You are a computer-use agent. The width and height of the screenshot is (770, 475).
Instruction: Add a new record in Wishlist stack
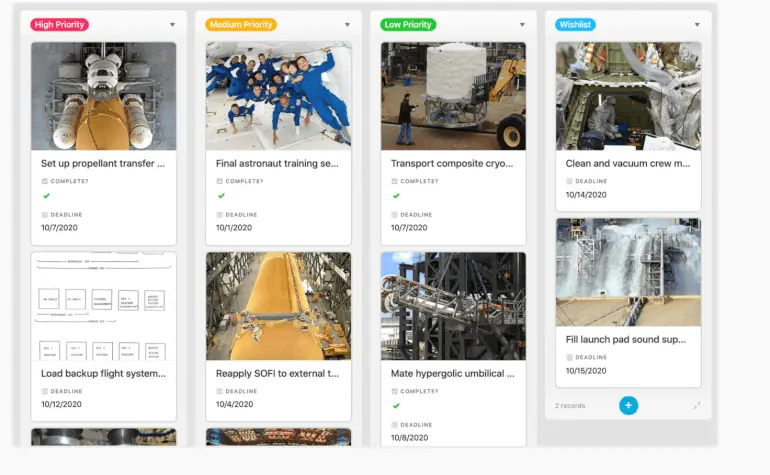[x=628, y=405]
